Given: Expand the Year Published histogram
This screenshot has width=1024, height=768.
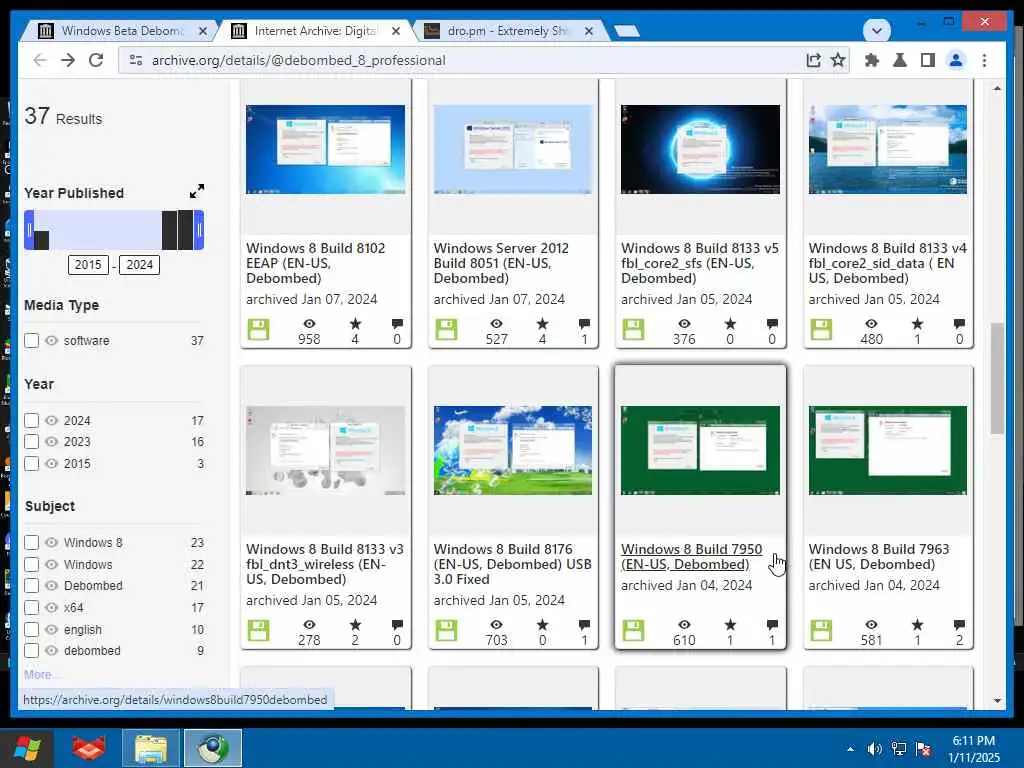Looking at the screenshot, I should pos(197,191).
